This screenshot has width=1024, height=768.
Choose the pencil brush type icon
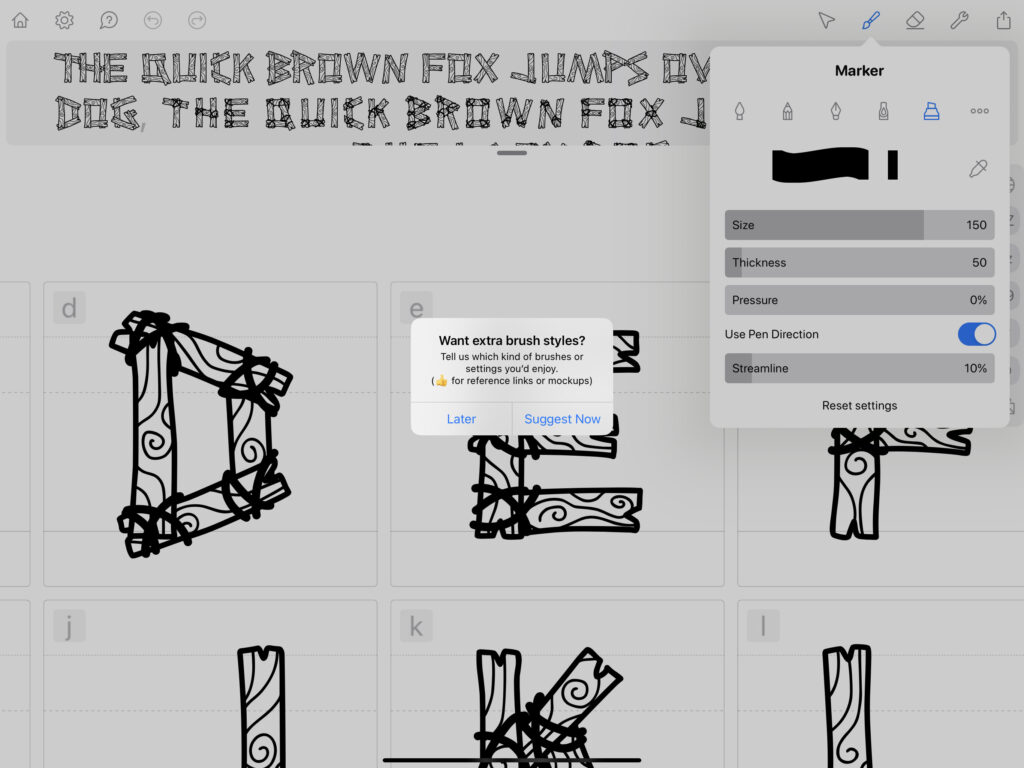(787, 111)
